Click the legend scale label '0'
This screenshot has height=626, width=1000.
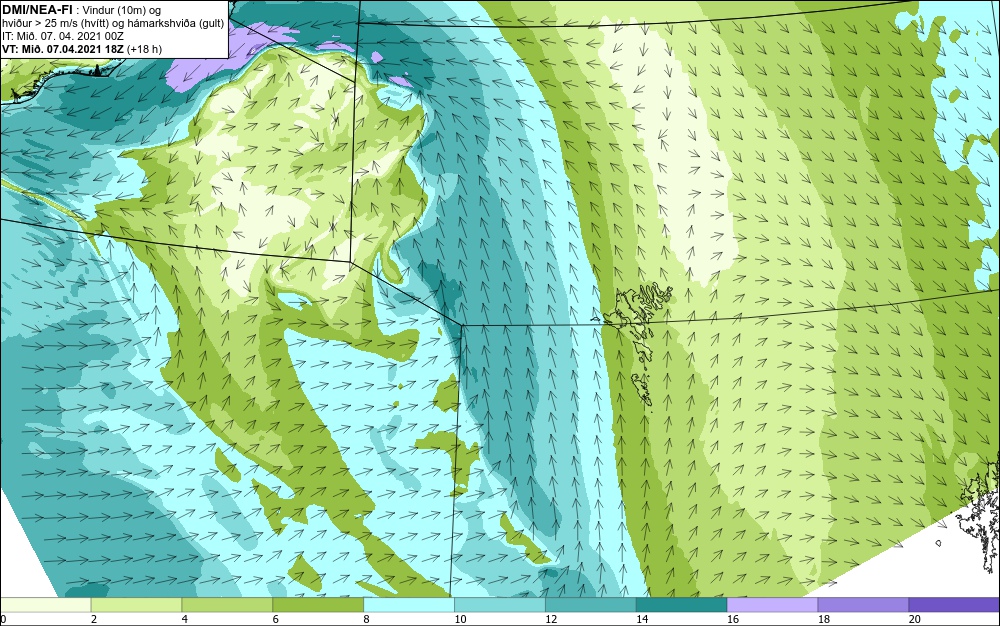[x=3, y=619]
